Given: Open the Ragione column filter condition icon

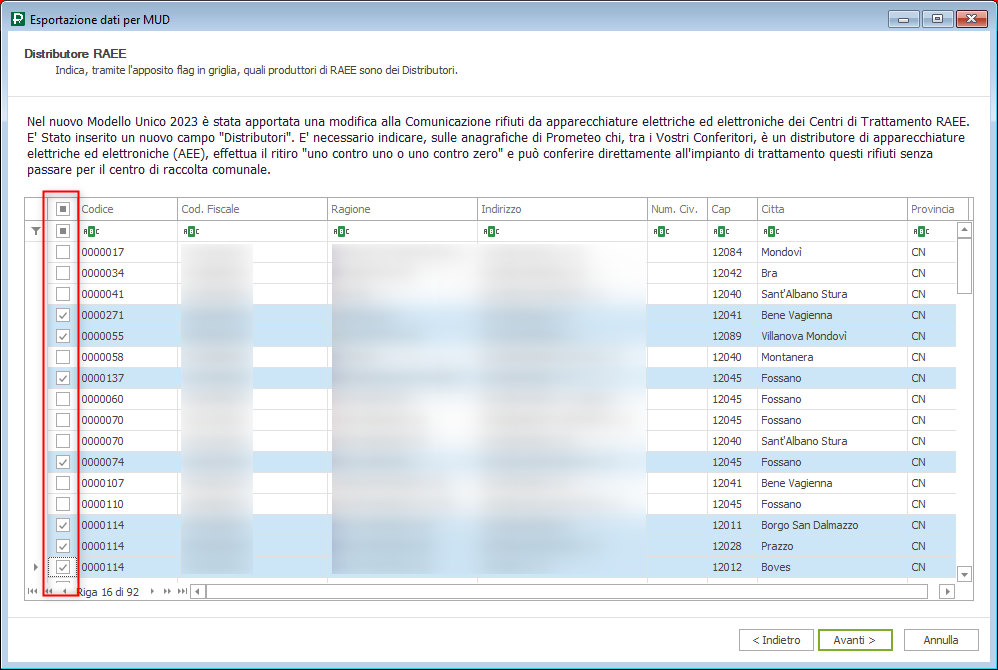Looking at the screenshot, I should pyautogui.click(x=341, y=231).
